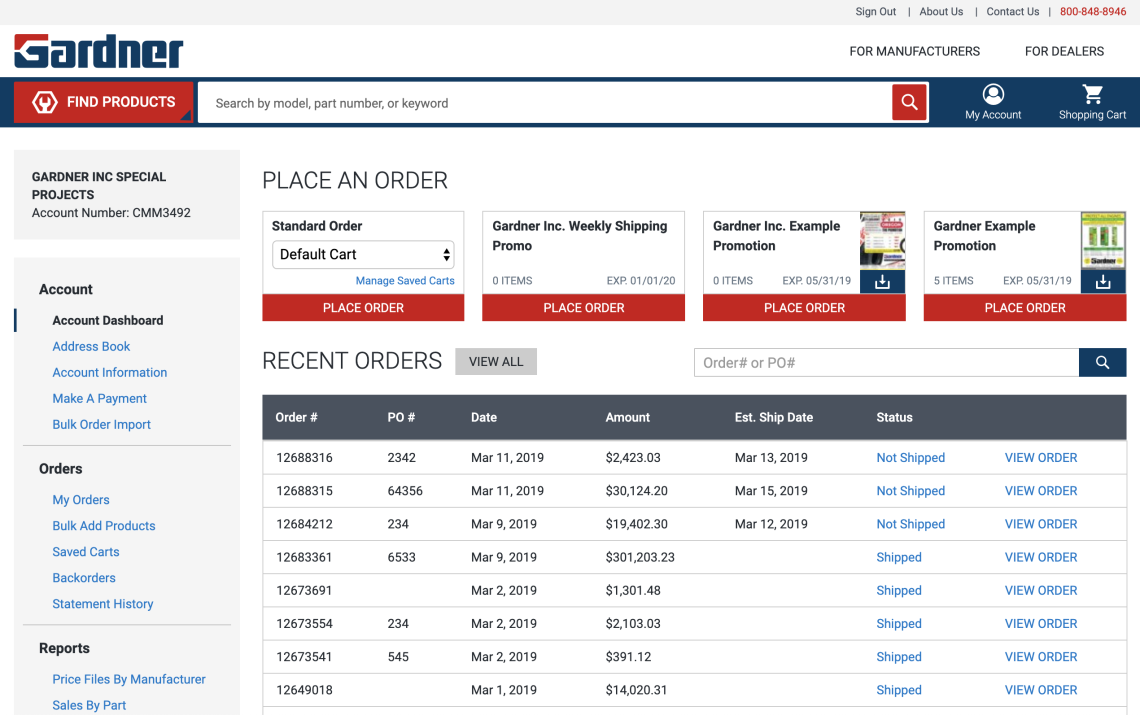The height and width of the screenshot is (715, 1140).
Task: Click amount $301,203.23
Action: point(640,558)
